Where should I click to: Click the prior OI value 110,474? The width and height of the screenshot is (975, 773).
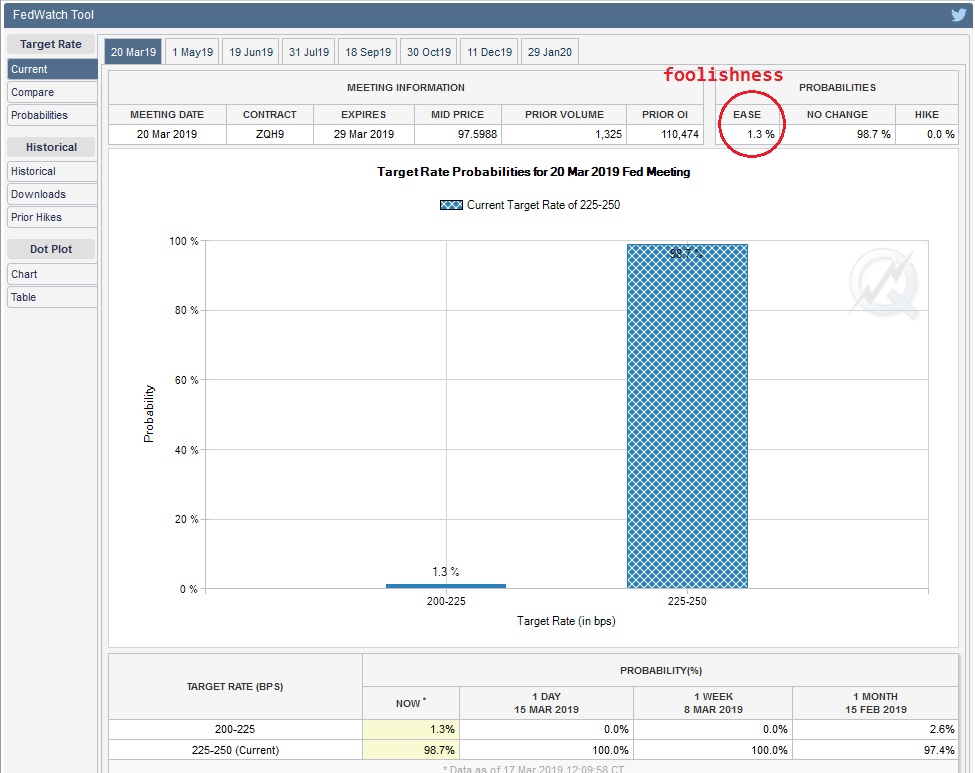pos(680,134)
